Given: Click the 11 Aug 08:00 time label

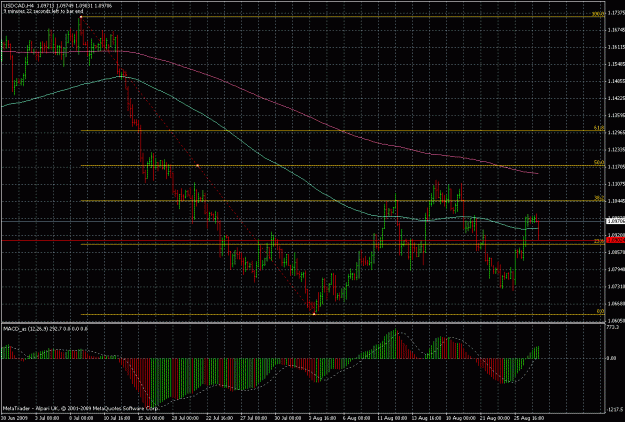Looking at the screenshot, I should pos(392,418).
